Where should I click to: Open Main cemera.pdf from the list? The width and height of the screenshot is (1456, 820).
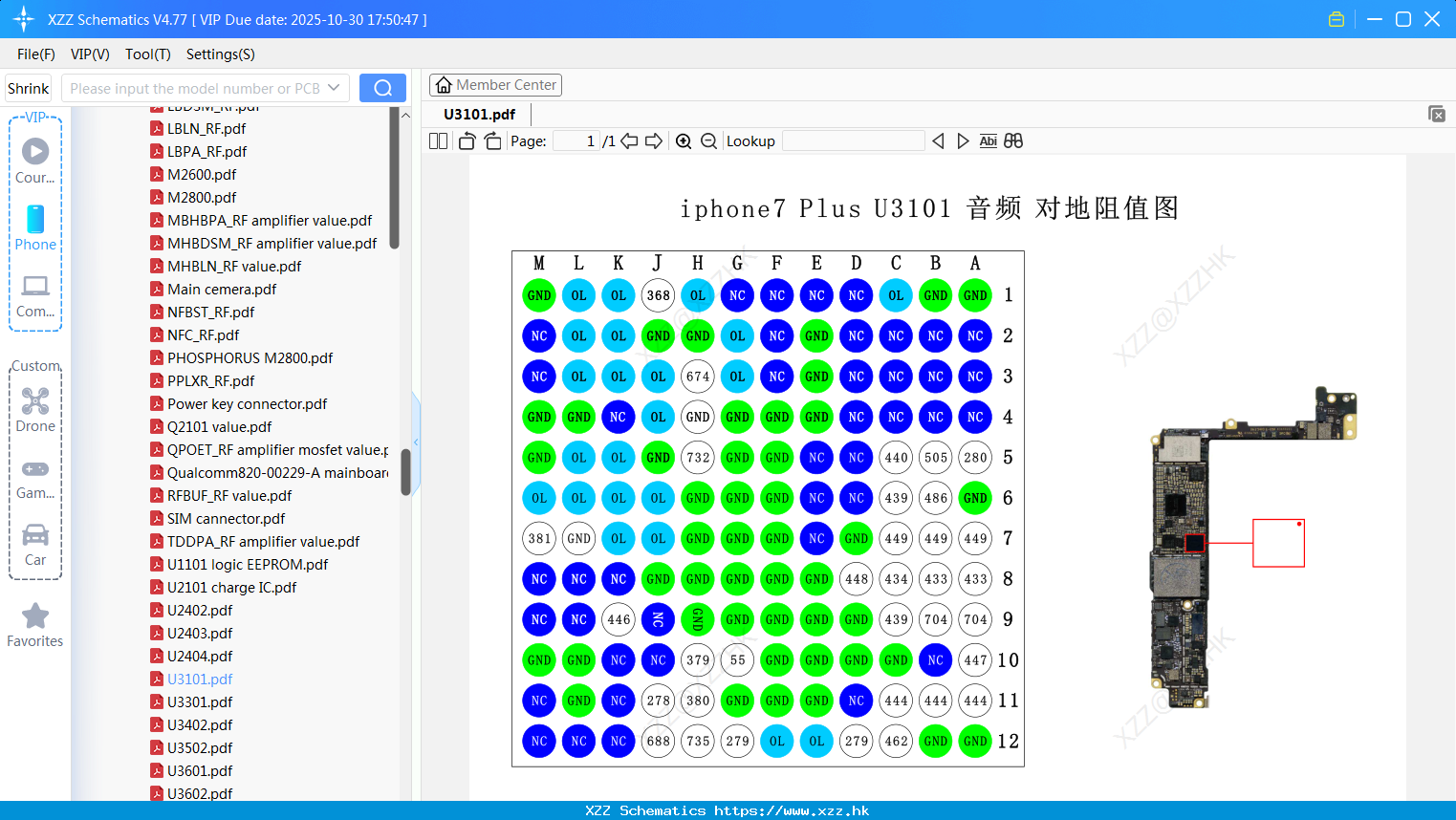coord(222,290)
